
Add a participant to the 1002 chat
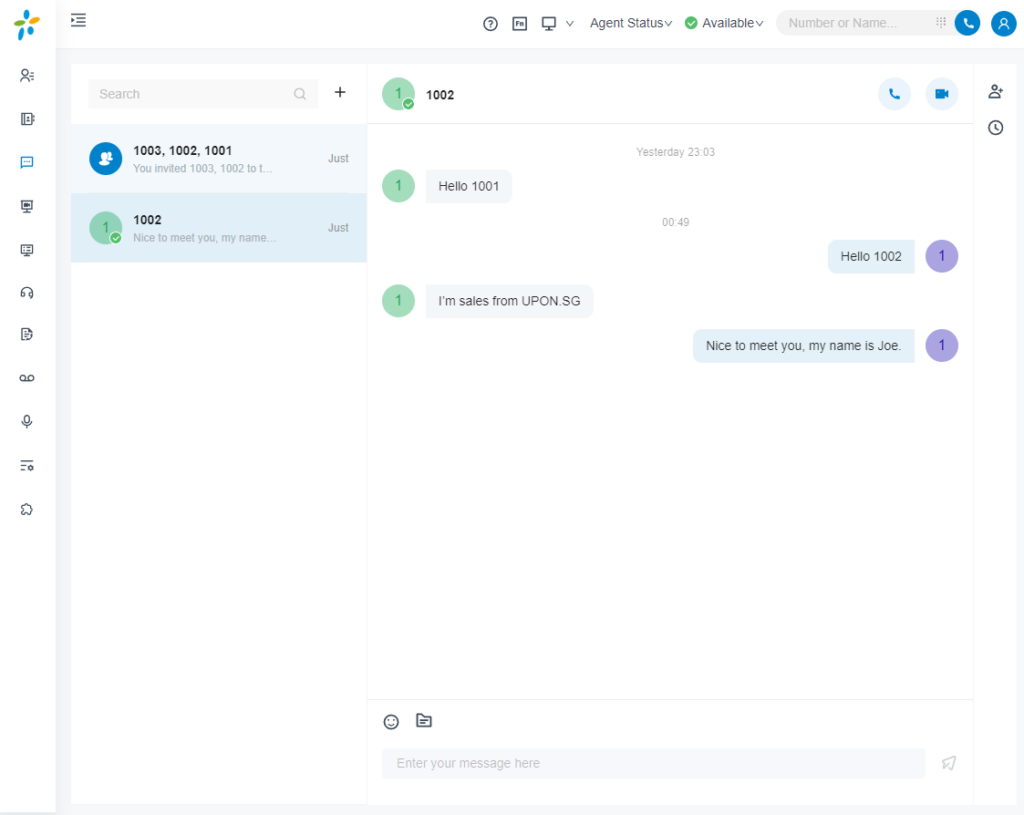click(x=995, y=91)
